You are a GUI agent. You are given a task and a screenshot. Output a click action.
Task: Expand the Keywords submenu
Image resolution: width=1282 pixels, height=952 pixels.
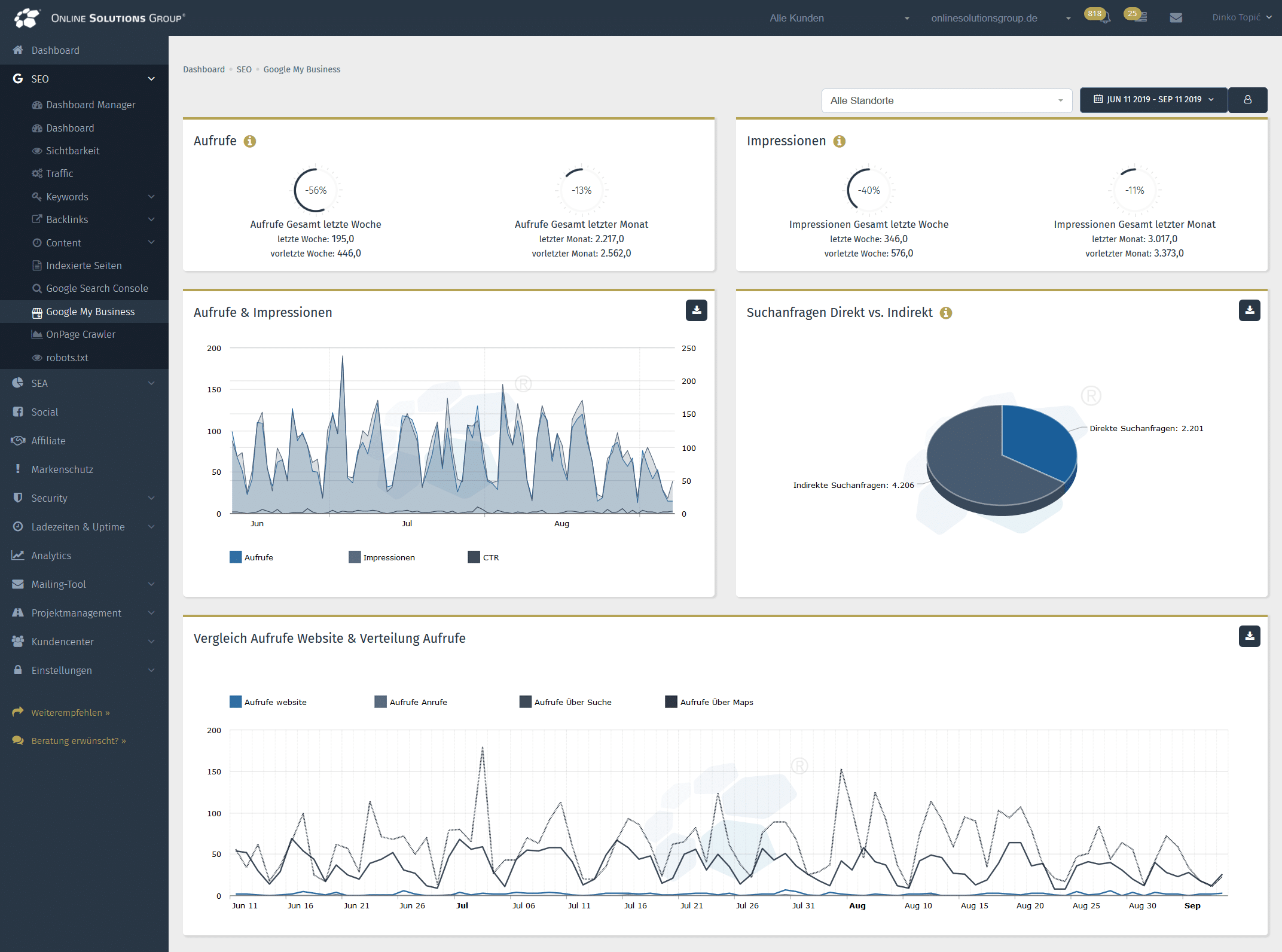pyautogui.click(x=84, y=197)
